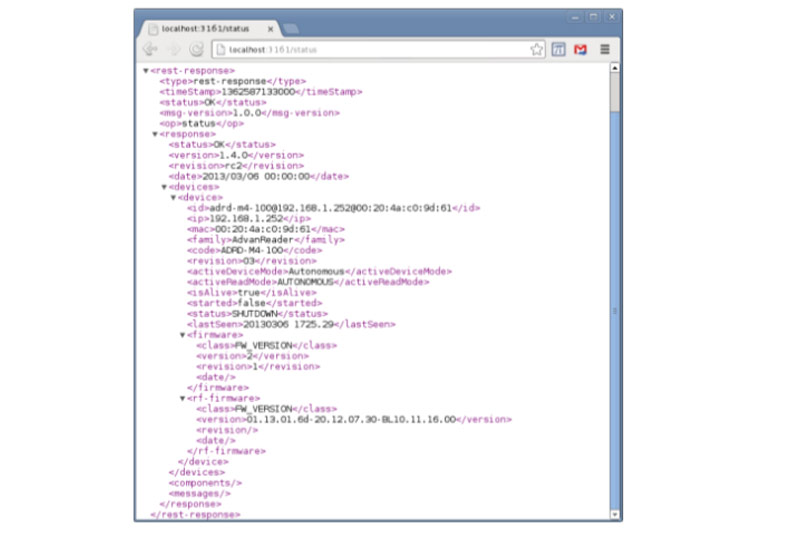Collapse the response node
Screen dimensions: 800x540
(x=155, y=134)
